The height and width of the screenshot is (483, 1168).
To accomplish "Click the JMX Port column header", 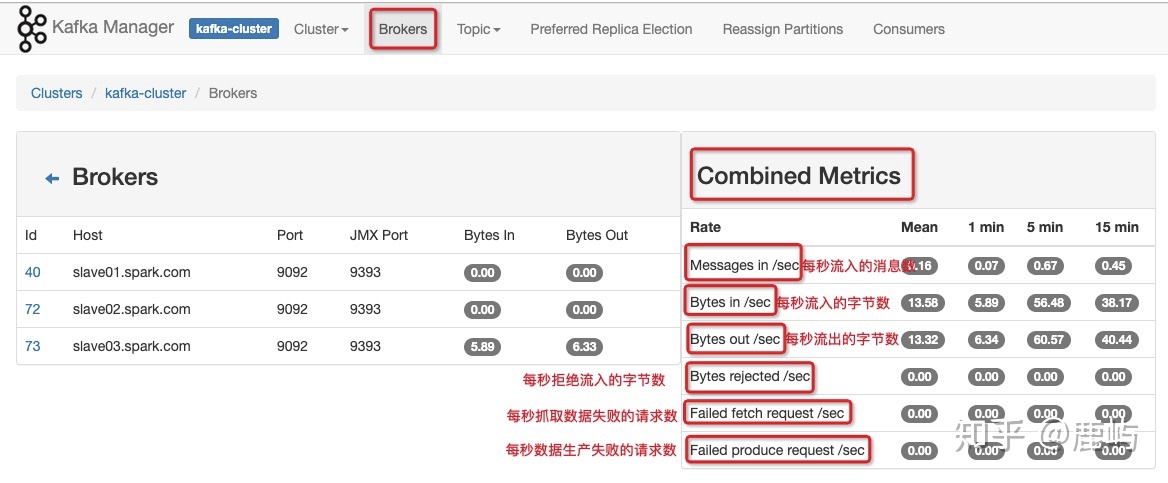I will pyautogui.click(x=379, y=235).
